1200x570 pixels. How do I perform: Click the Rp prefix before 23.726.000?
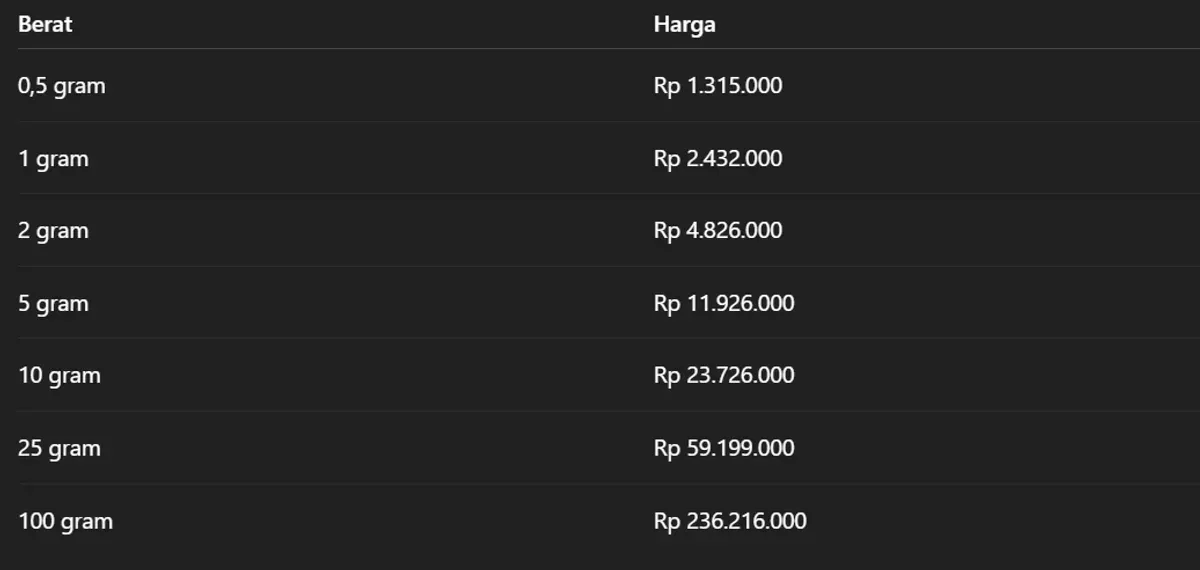point(667,376)
